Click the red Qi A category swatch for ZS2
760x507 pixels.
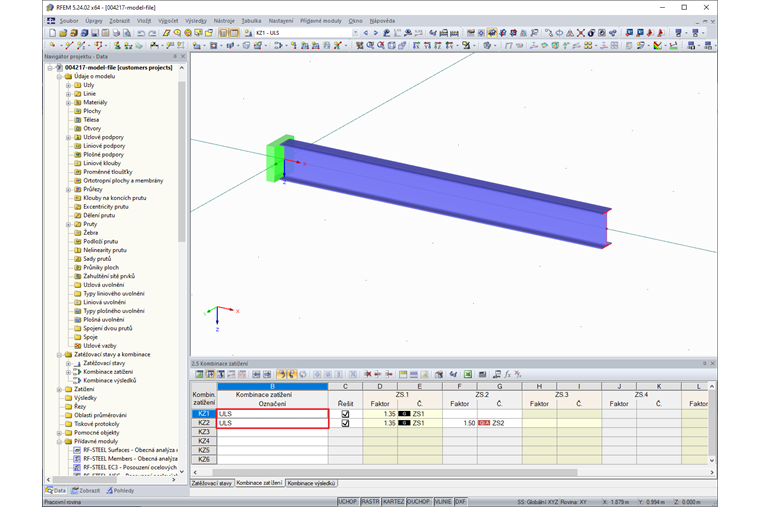[x=484, y=423]
